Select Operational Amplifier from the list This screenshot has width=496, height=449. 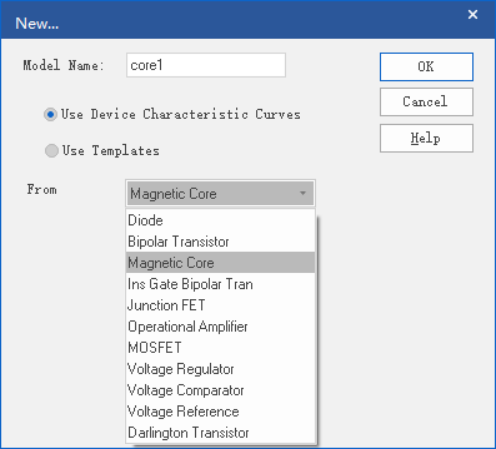(x=220, y=326)
